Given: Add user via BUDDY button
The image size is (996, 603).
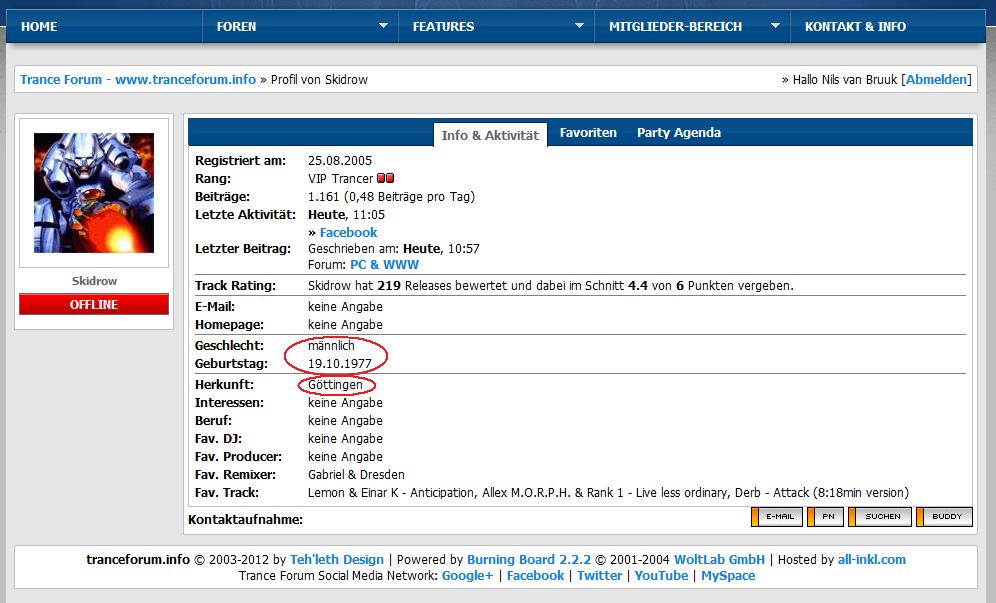Looking at the screenshot, I should point(945,517).
